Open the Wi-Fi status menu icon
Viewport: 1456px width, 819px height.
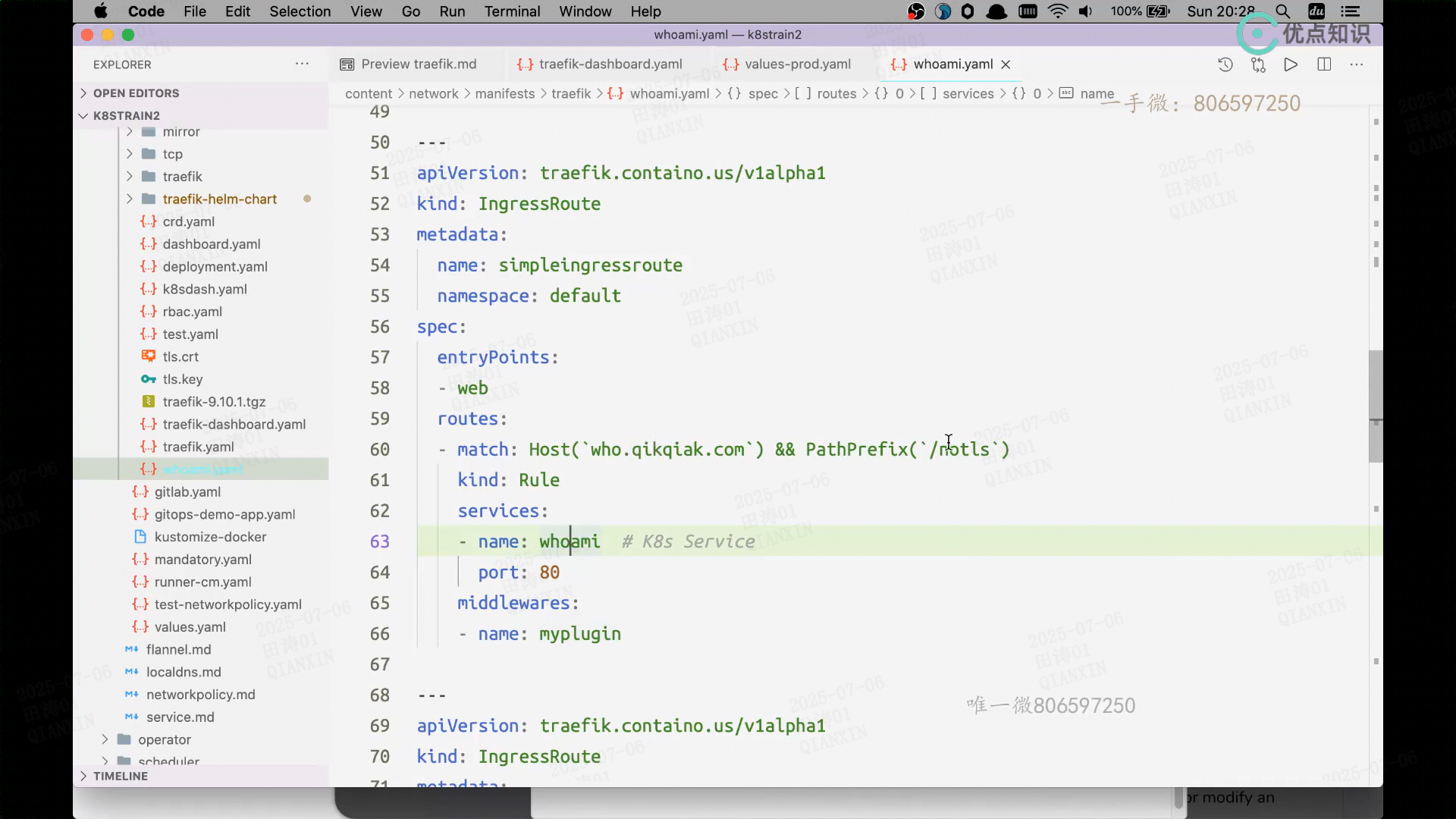click(x=1057, y=11)
